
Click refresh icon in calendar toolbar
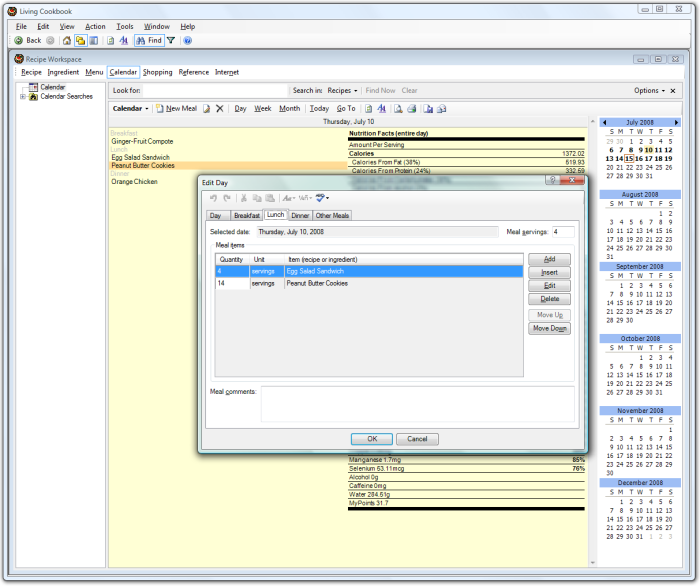tap(369, 108)
